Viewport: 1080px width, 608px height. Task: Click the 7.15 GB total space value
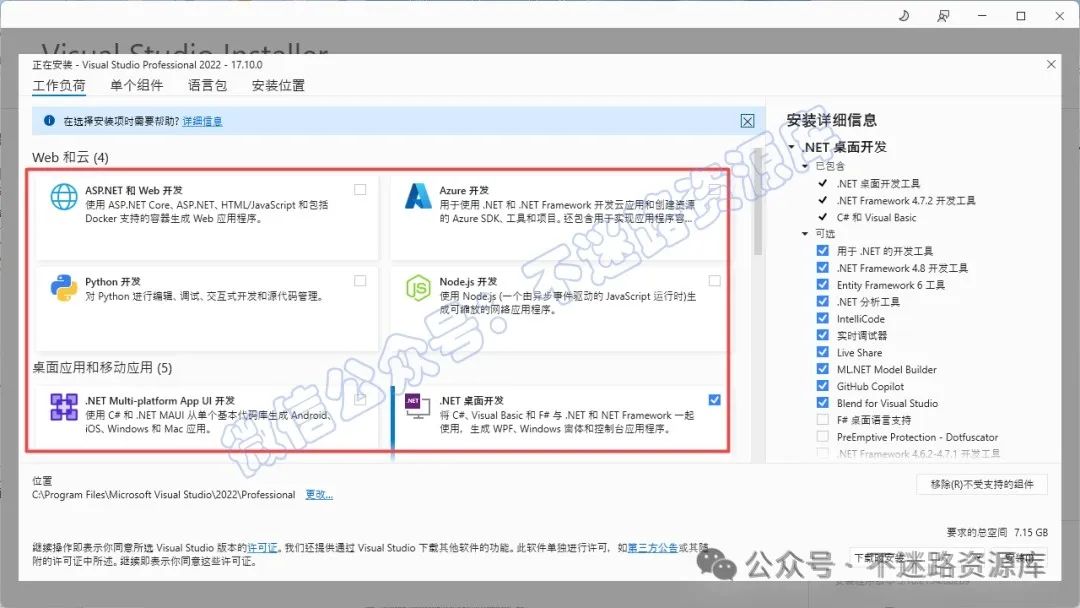point(1030,532)
